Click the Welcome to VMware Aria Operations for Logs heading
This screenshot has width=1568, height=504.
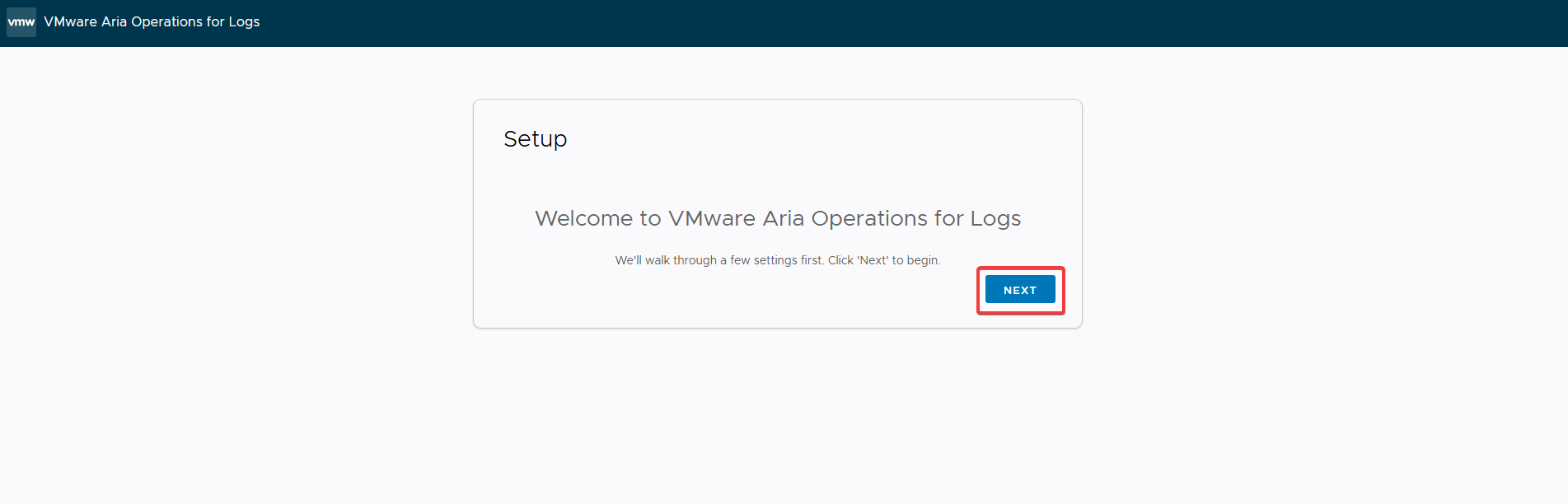(x=778, y=218)
